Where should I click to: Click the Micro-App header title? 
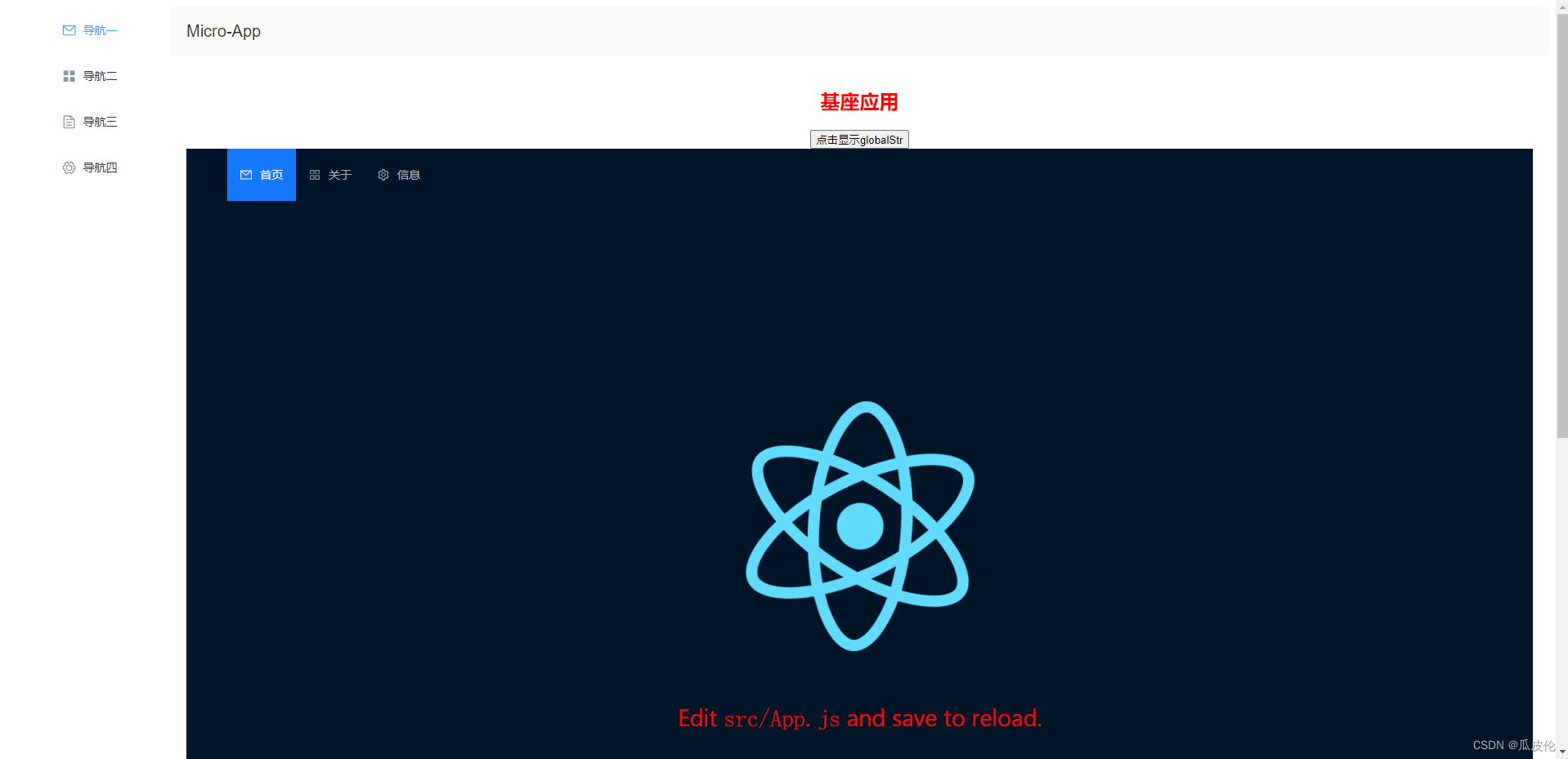coord(223,31)
